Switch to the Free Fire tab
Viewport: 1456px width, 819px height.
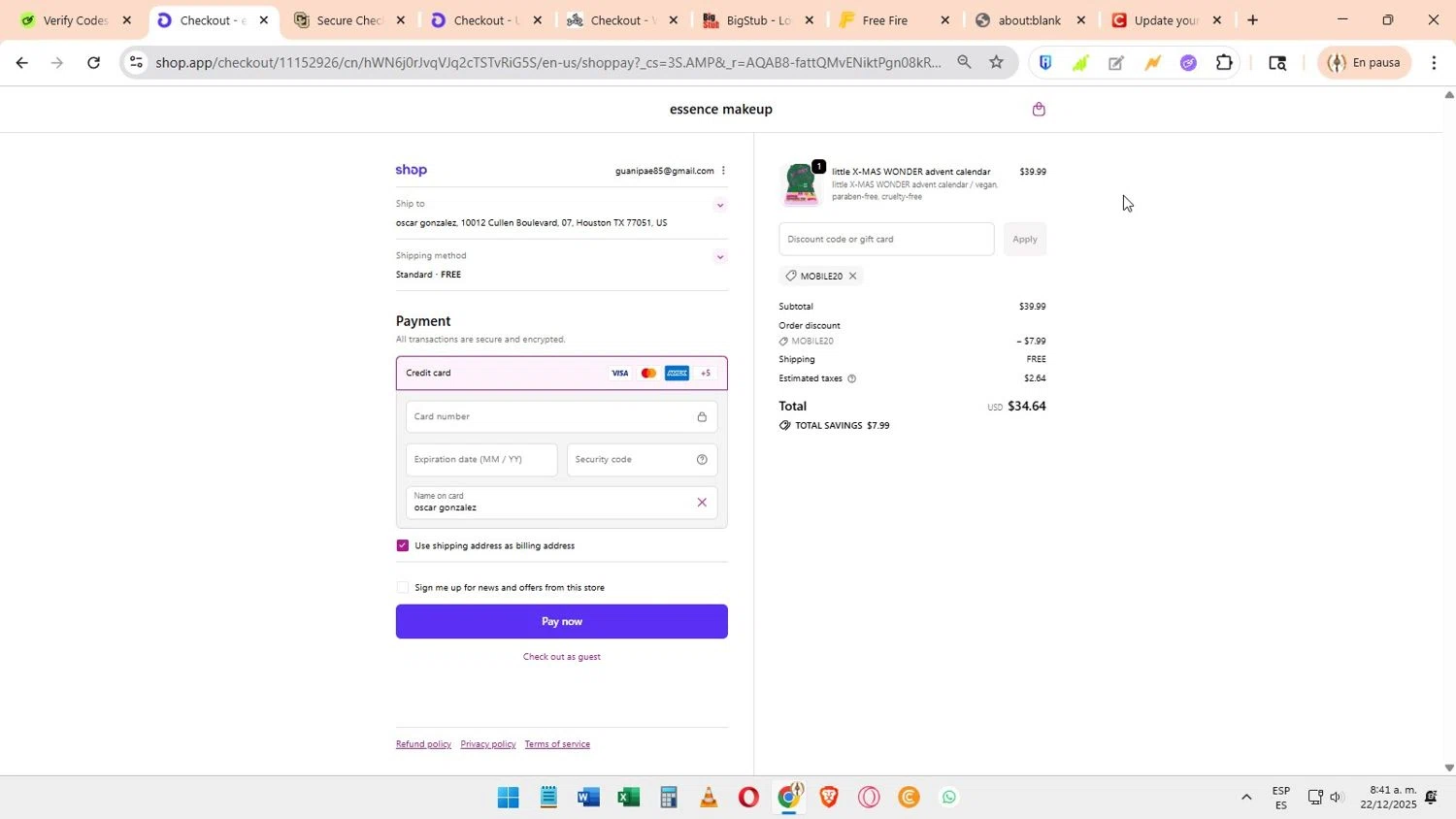click(x=885, y=20)
